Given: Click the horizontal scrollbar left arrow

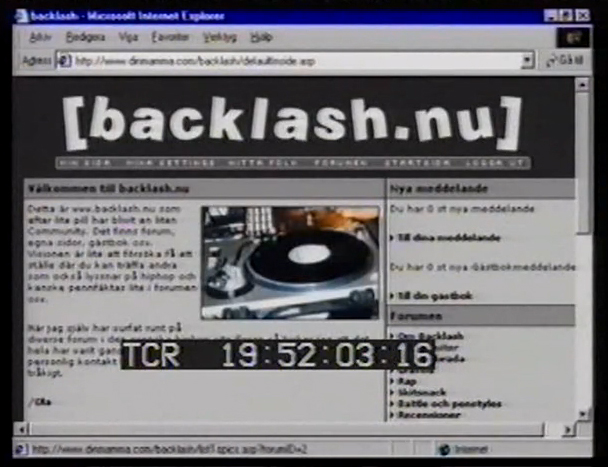Looking at the screenshot, I should tap(21, 429).
